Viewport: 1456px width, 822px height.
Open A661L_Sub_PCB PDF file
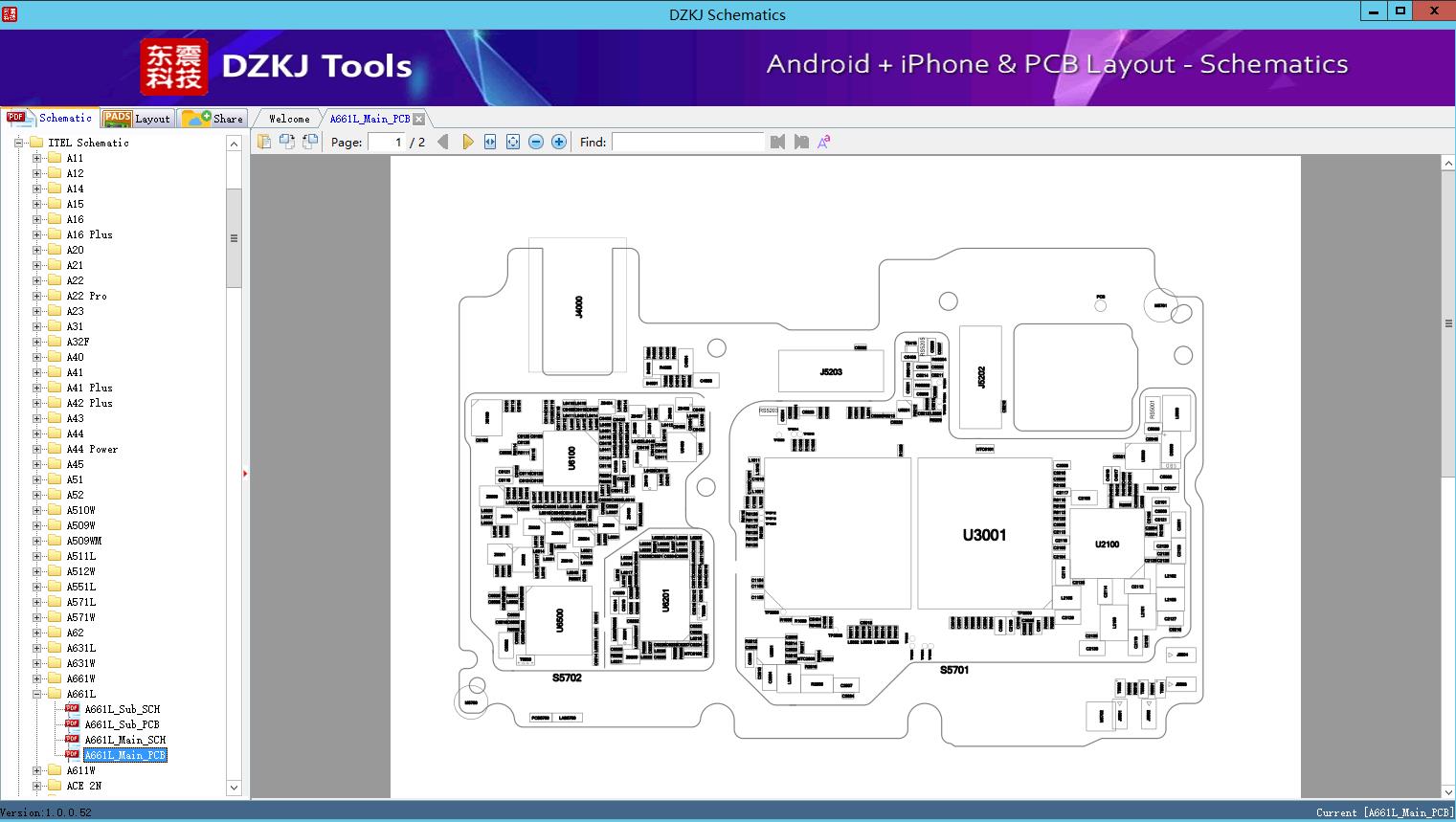coord(123,724)
